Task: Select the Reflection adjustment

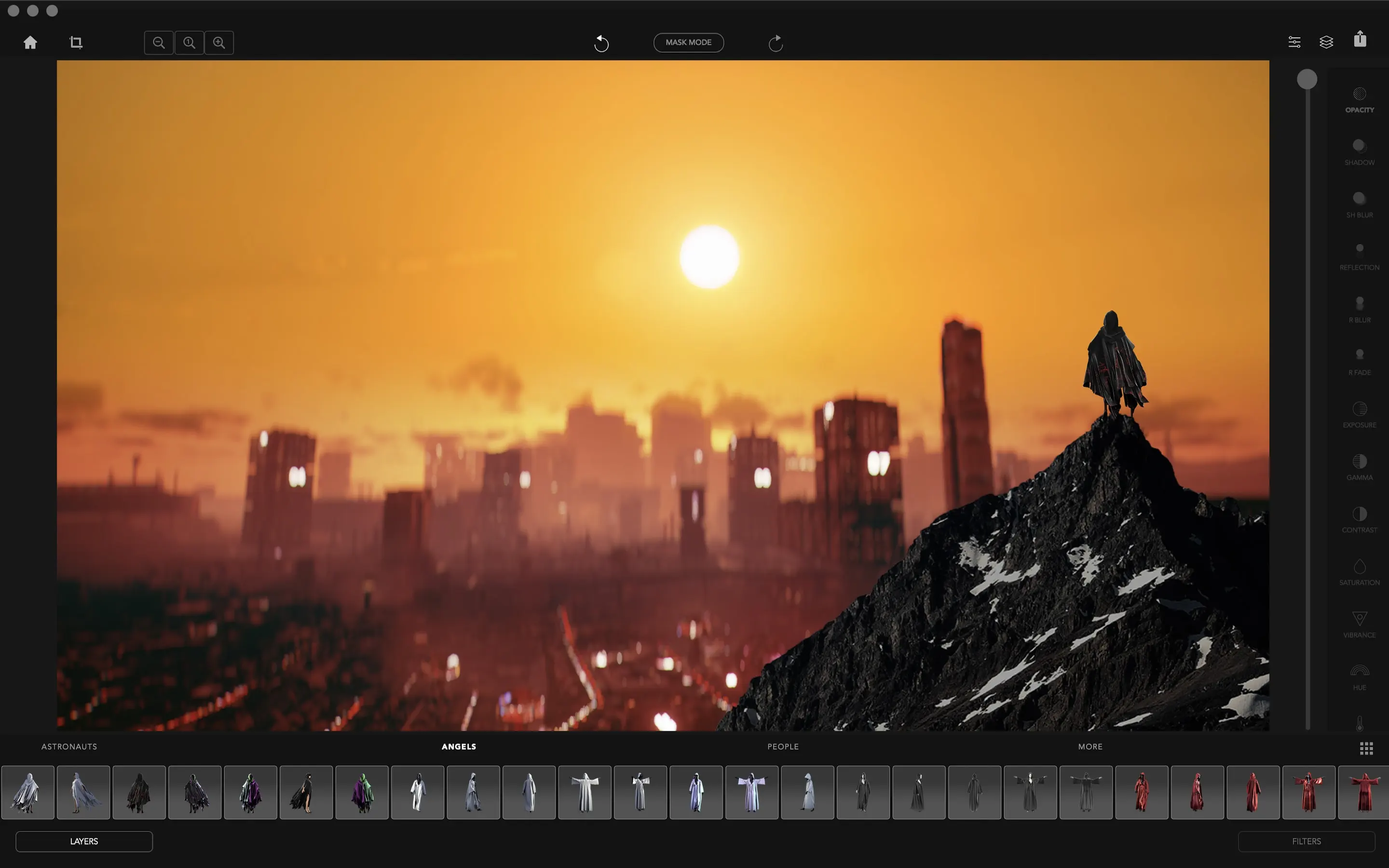Action: click(x=1359, y=257)
